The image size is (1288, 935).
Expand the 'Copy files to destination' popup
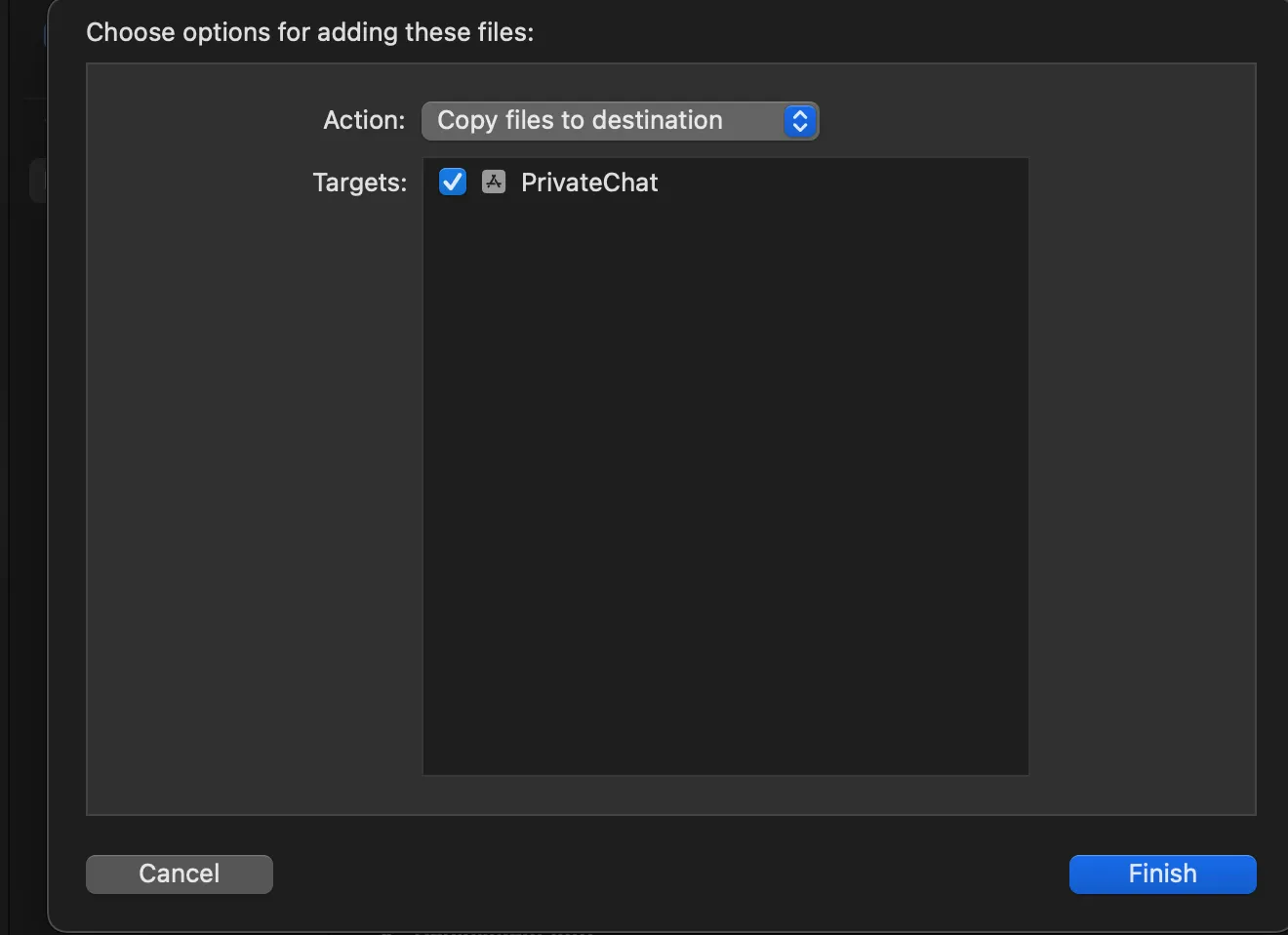(x=619, y=121)
